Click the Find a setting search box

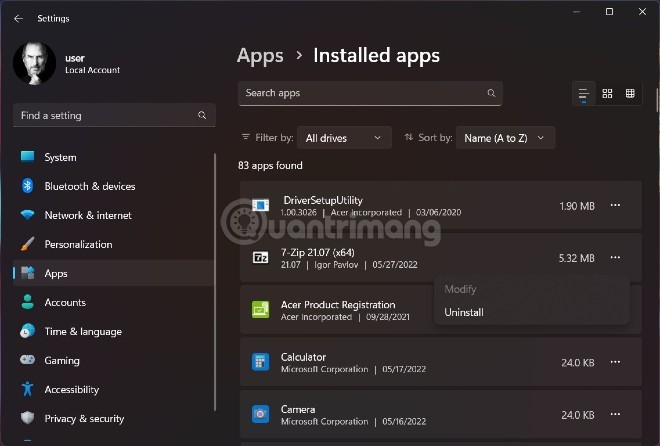pyautogui.click(x=113, y=116)
